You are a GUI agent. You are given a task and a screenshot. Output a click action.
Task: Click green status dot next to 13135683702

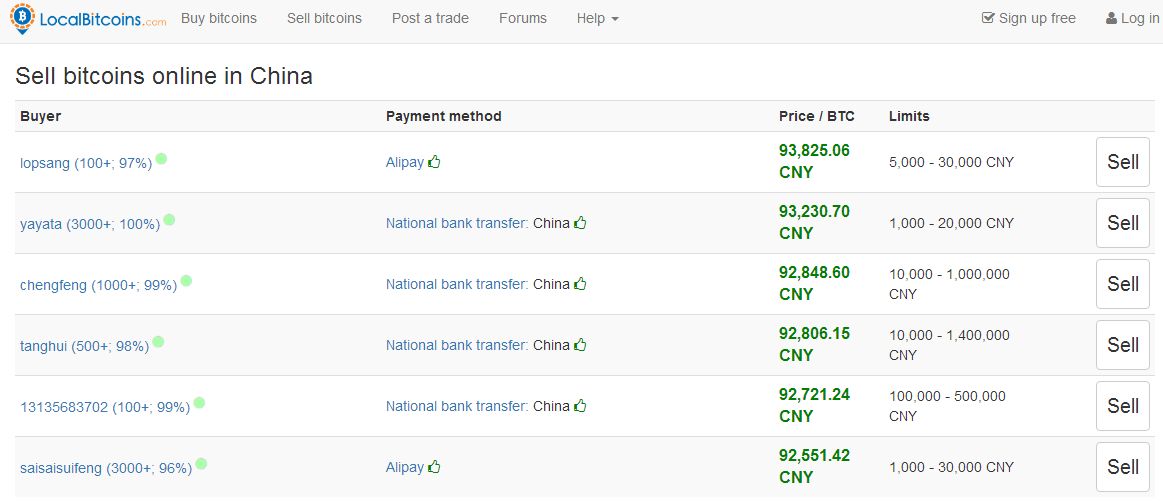pyautogui.click(x=199, y=403)
